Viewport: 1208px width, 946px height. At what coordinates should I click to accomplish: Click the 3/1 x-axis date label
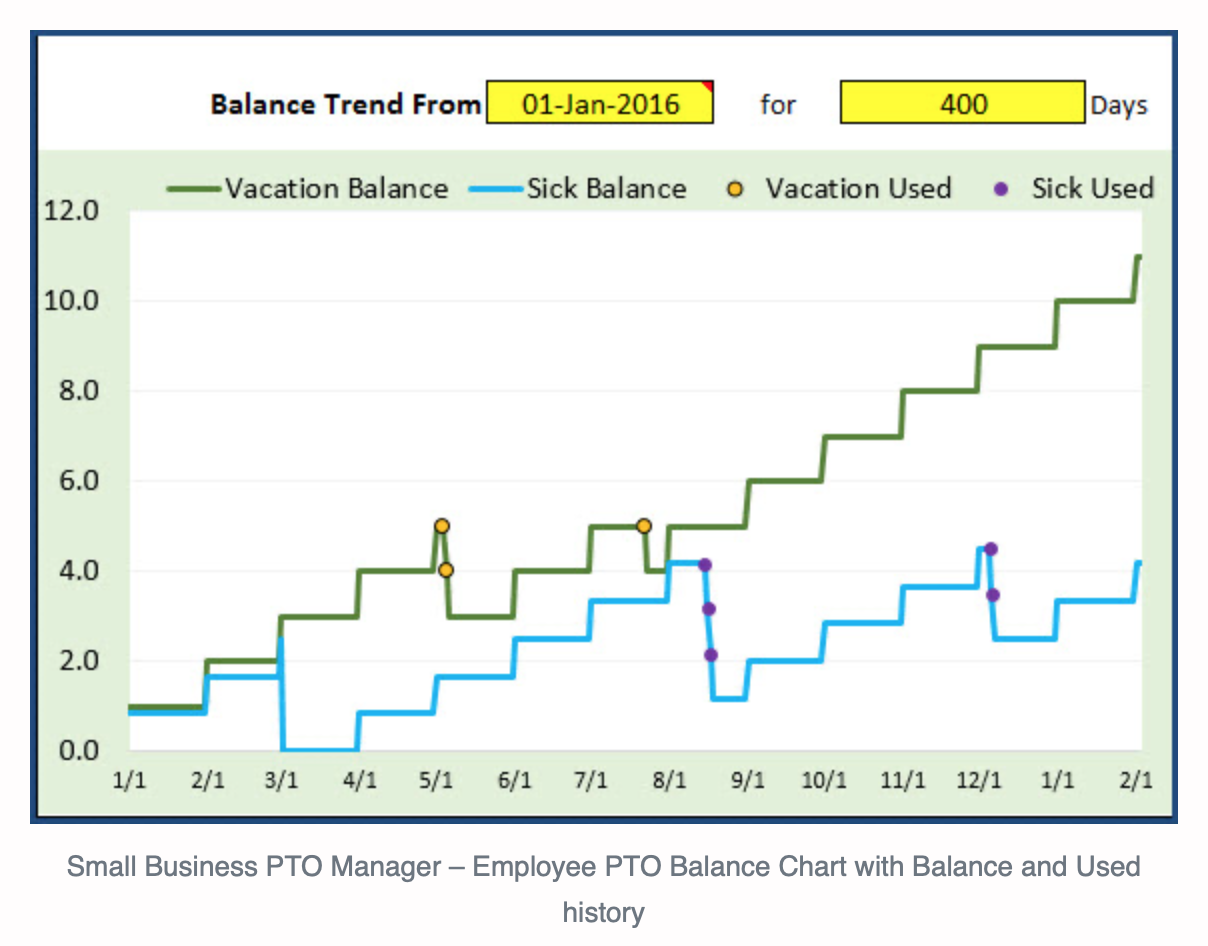click(284, 781)
